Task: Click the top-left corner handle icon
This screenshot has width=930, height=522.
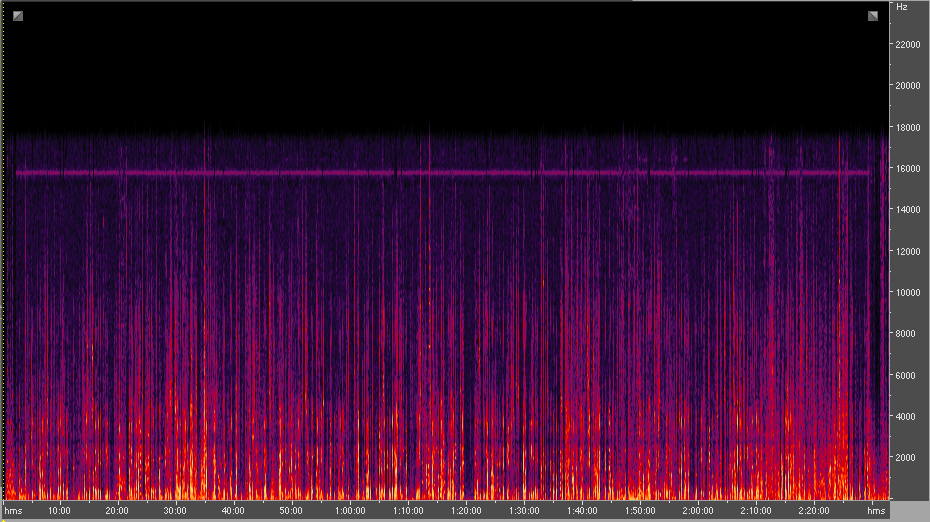Action: [18, 16]
